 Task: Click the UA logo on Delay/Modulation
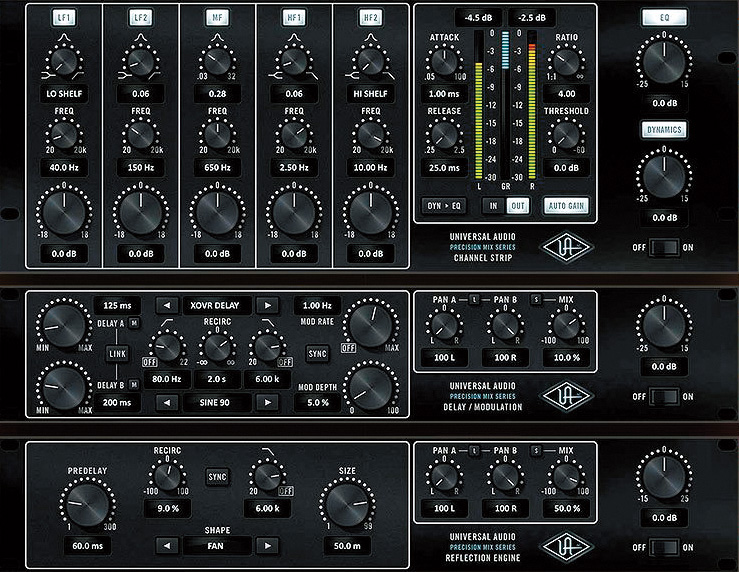click(x=566, y=396)
